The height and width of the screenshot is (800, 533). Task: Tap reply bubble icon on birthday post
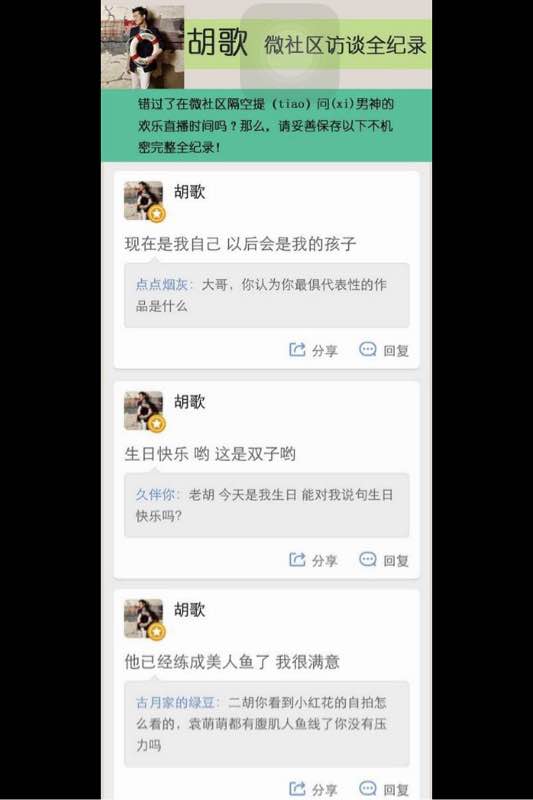coord(368,560)
